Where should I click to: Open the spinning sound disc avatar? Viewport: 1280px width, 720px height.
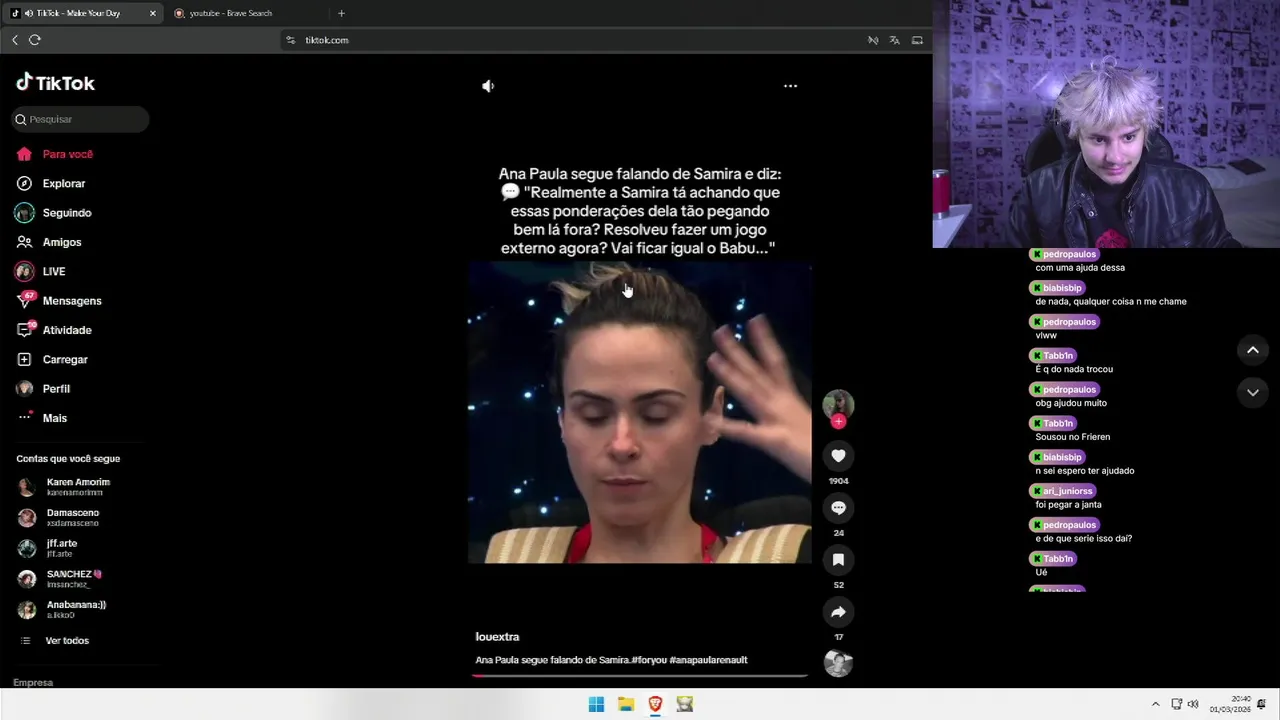coord(838,663)
